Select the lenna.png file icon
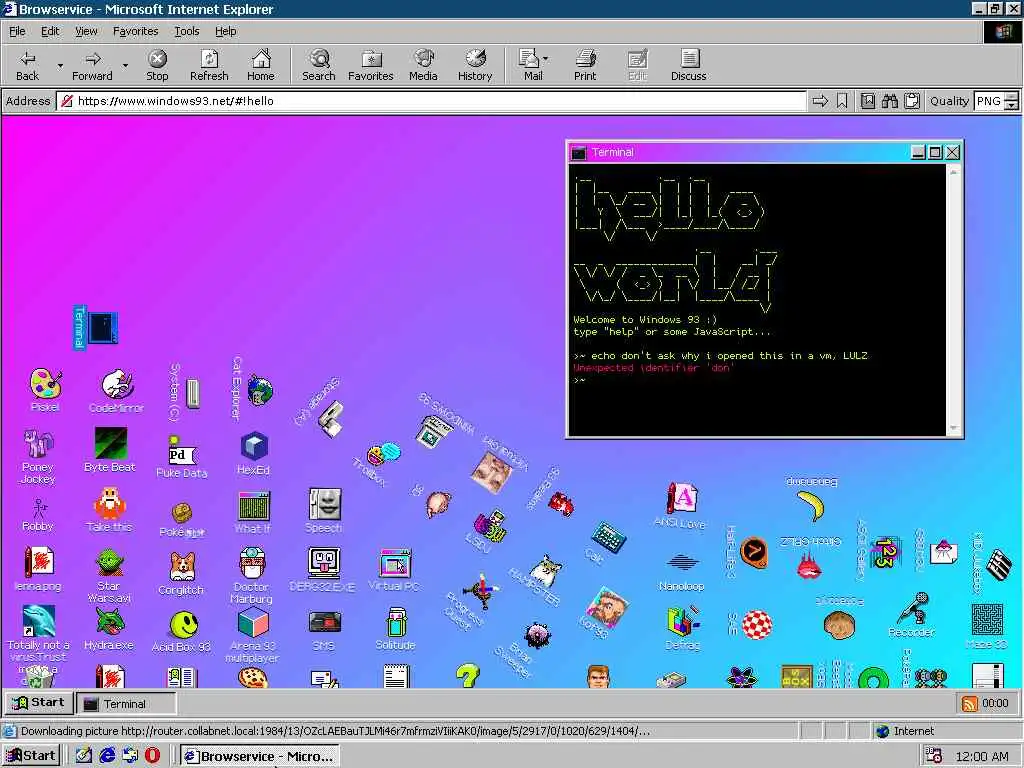 [x=38, y=568]
